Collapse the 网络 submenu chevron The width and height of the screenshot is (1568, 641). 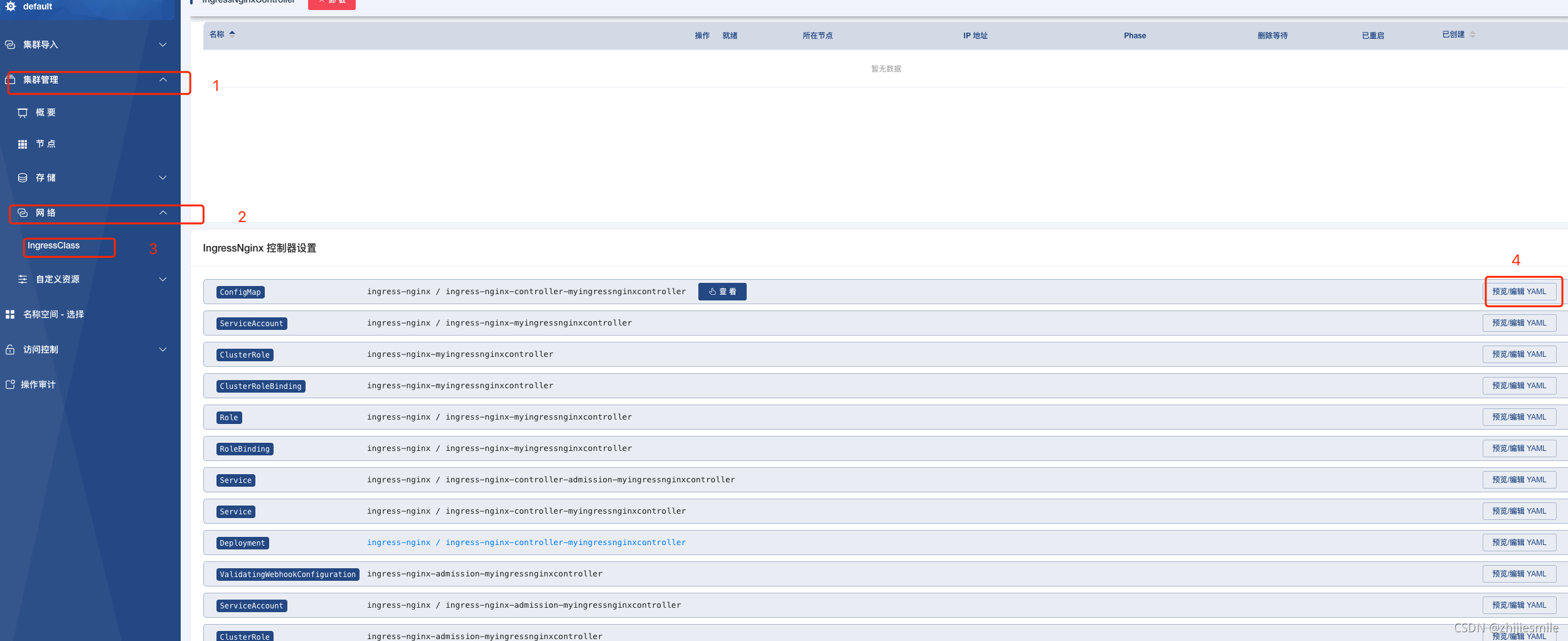[x=163, y=213]
